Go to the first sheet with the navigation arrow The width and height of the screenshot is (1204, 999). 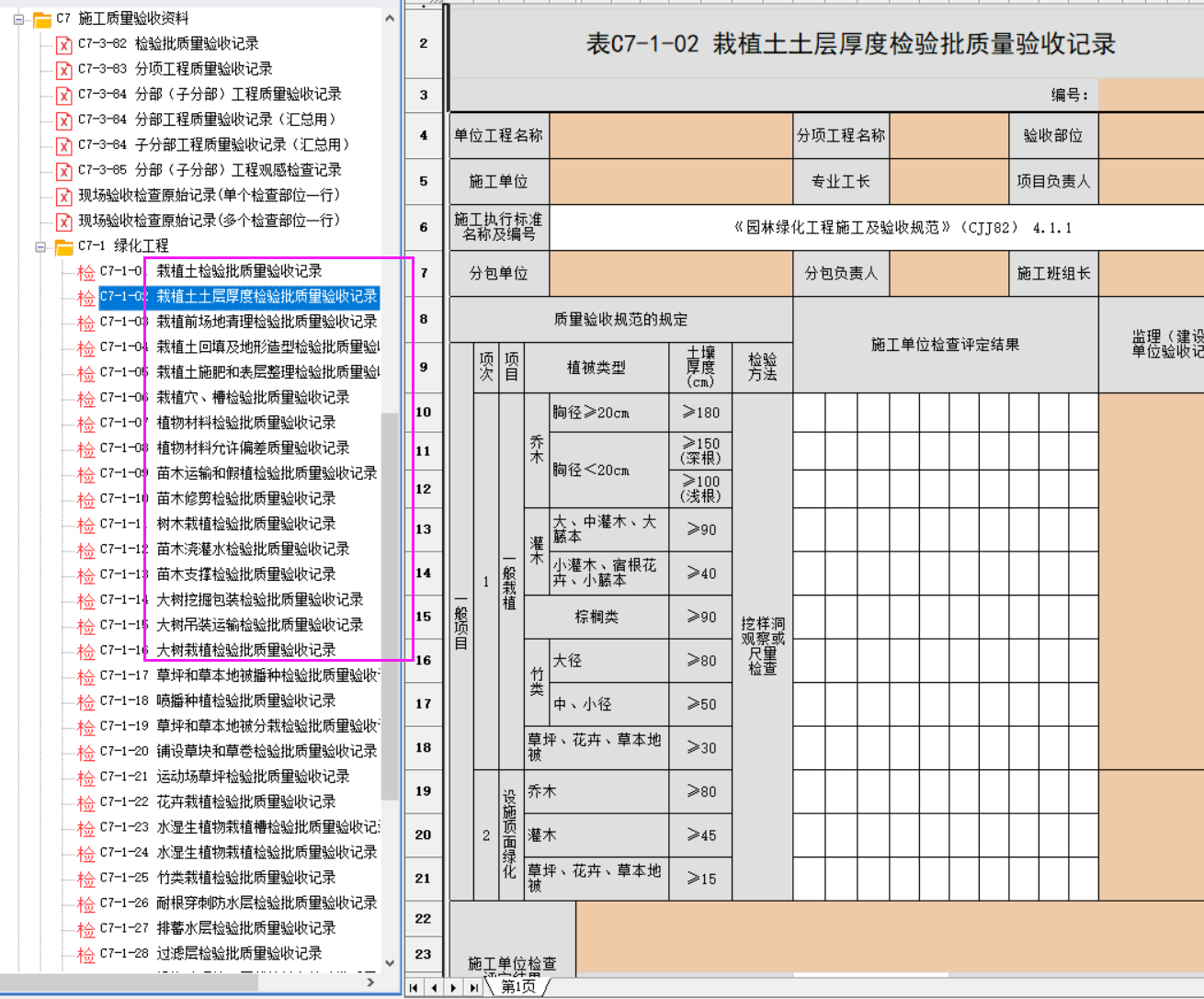click(415, 988)
